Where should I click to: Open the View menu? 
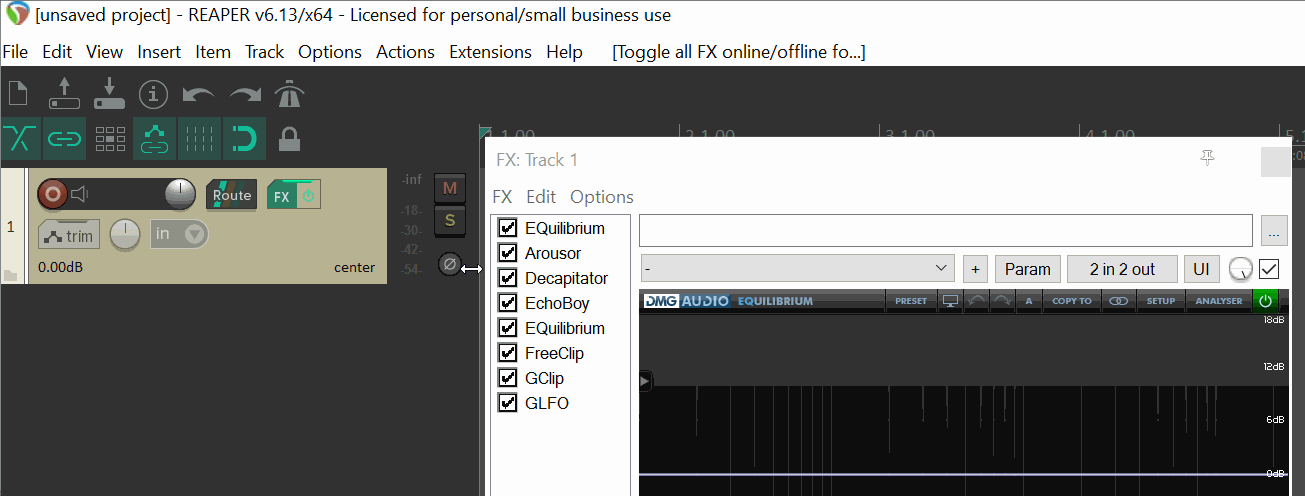pos(104,51)
